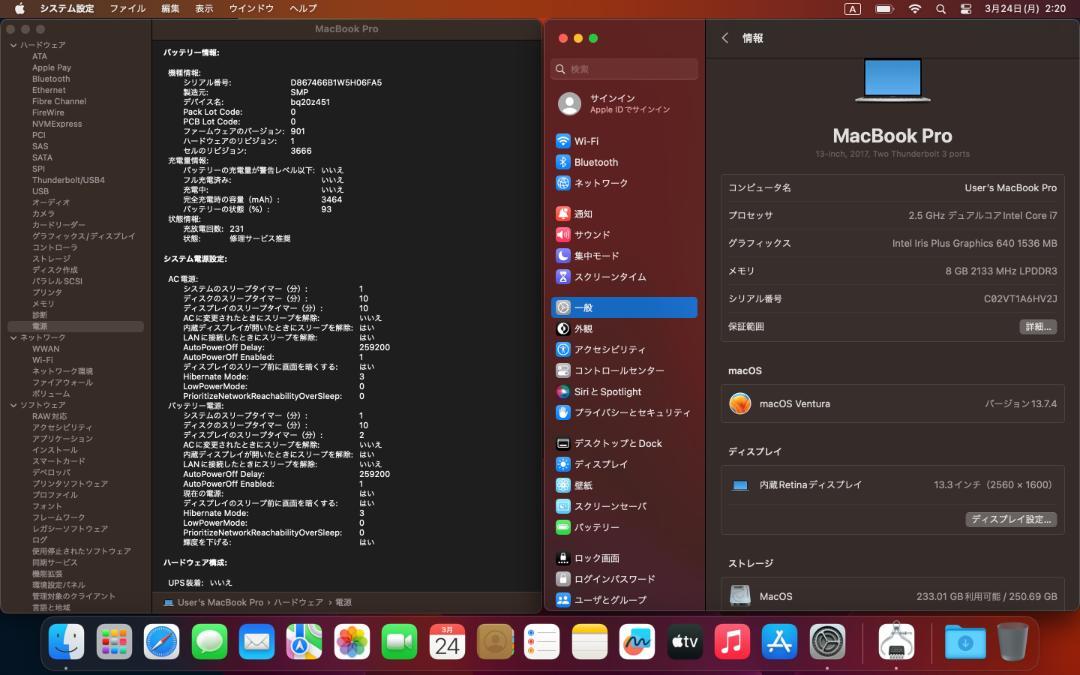Collapse the ハードウェア section in System Information
This screenshot has height=675, width=1080.
[x=13, y=45]
